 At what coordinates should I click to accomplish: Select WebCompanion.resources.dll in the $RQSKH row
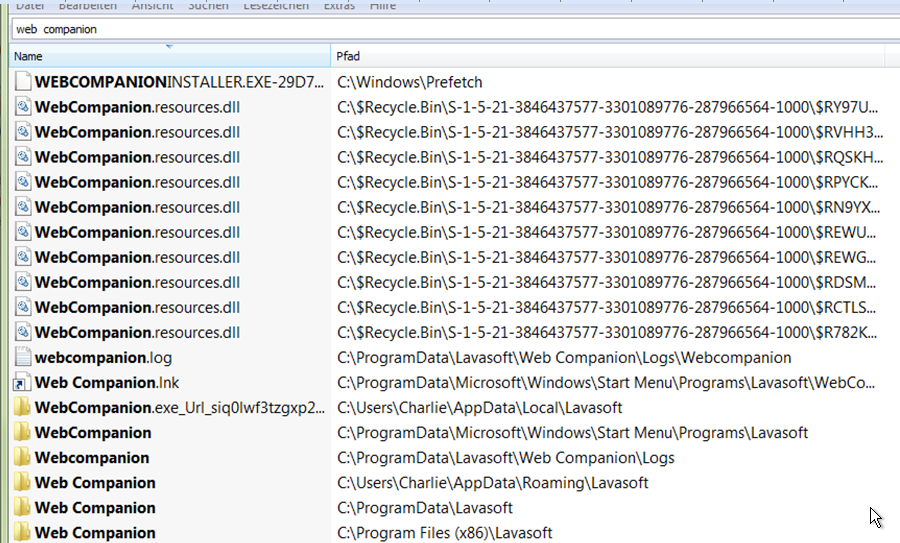[x=137, y=157]
